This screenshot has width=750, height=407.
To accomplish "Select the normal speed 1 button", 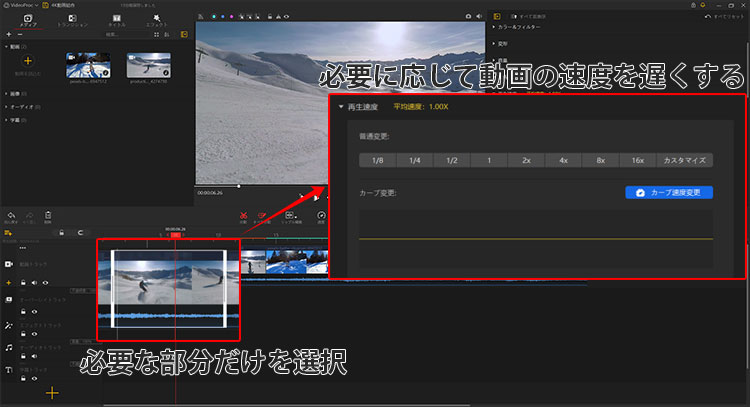I will pyautogui.click(x=489, y=160).
